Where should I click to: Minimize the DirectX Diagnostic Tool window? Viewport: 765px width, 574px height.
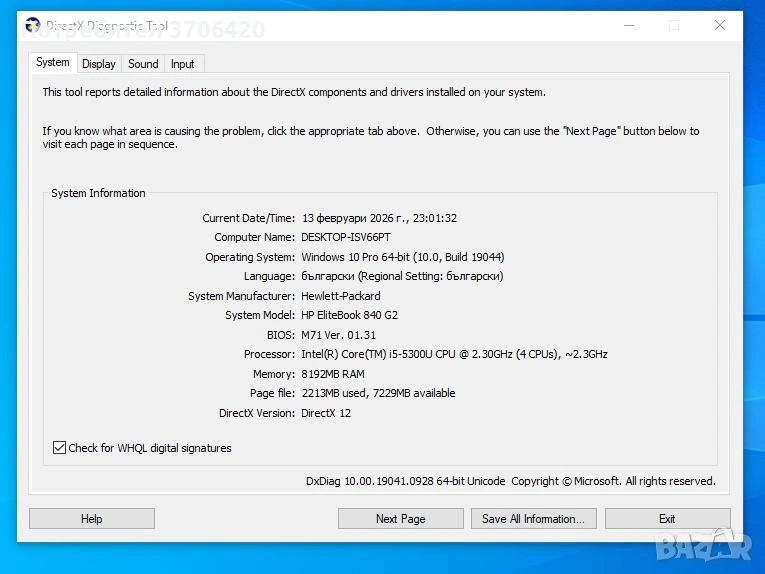pyautogui.click(x=628, y=26)
